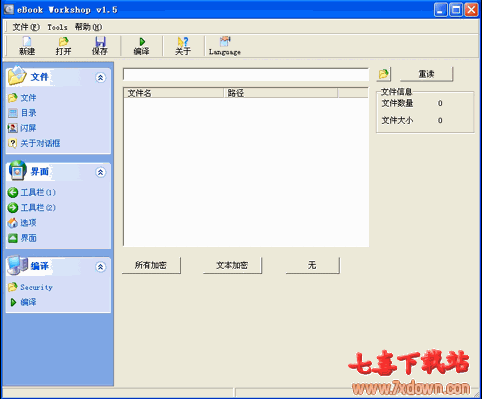
Task: Maximize the eBook Workshop window
Action: click(x=456, y=10)
